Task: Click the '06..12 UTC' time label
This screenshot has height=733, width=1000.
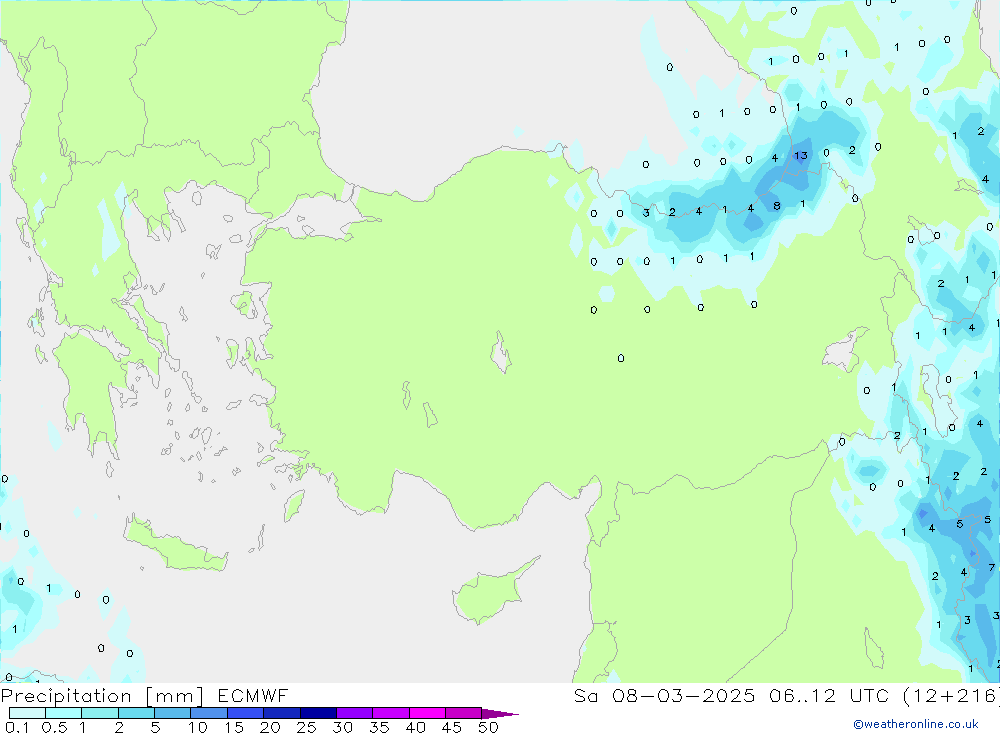Action: (828, 696)
